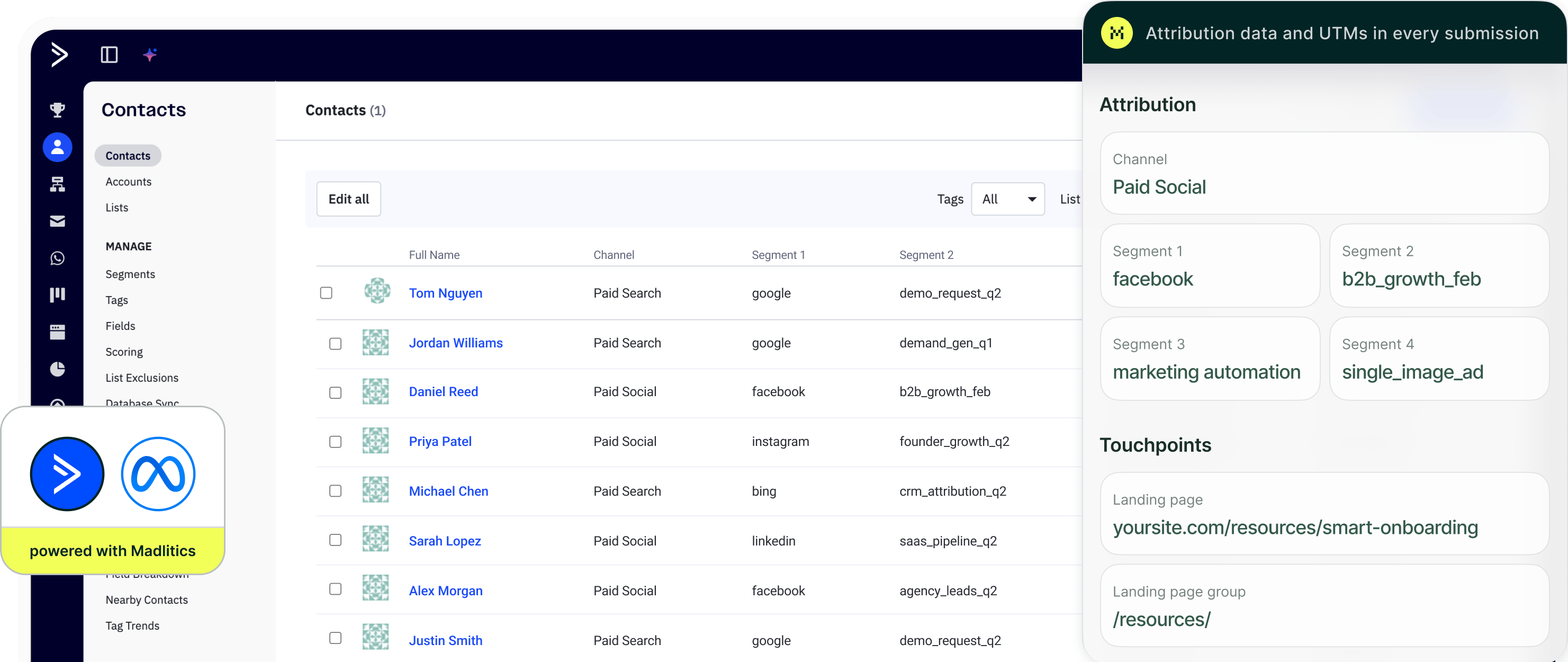This screenshot has width=1568, height=662.
Task: Check the box for Michael Chen
Action: pyautogui.click(x=336, y=491)
